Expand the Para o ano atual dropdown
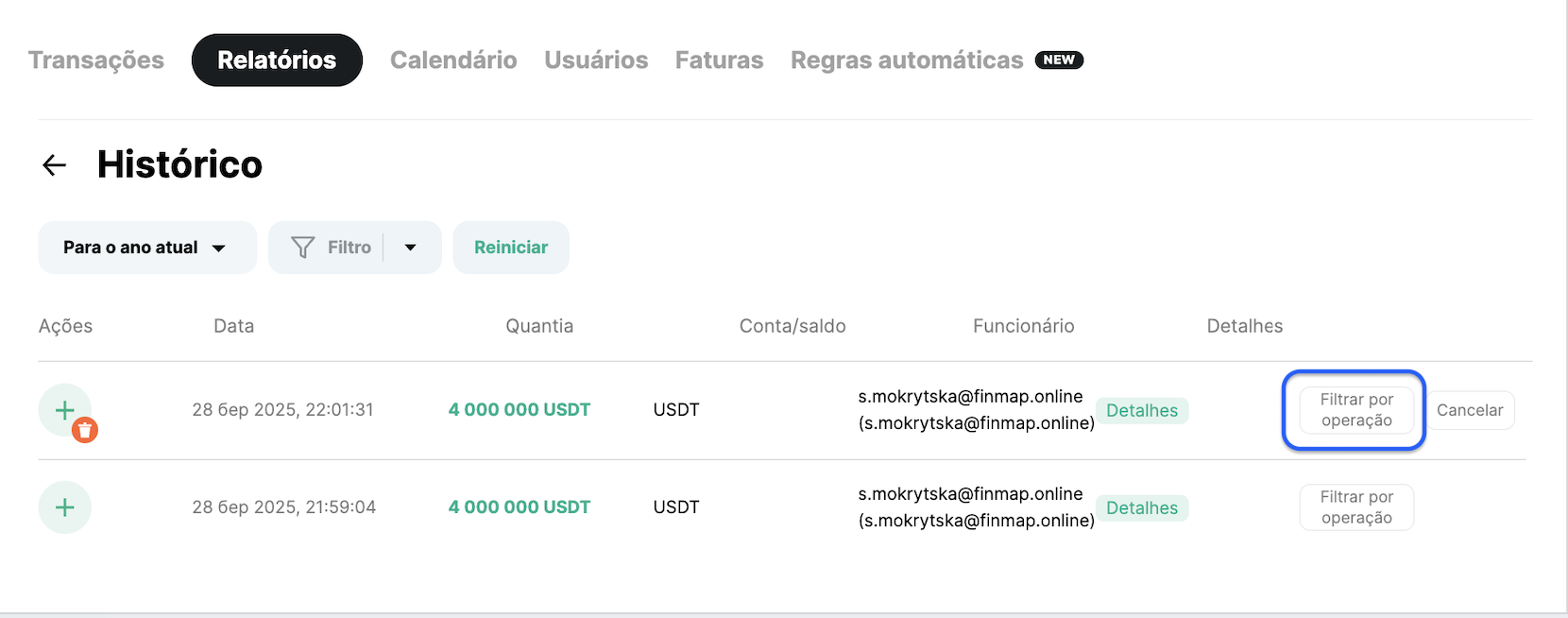 point(147,248)
